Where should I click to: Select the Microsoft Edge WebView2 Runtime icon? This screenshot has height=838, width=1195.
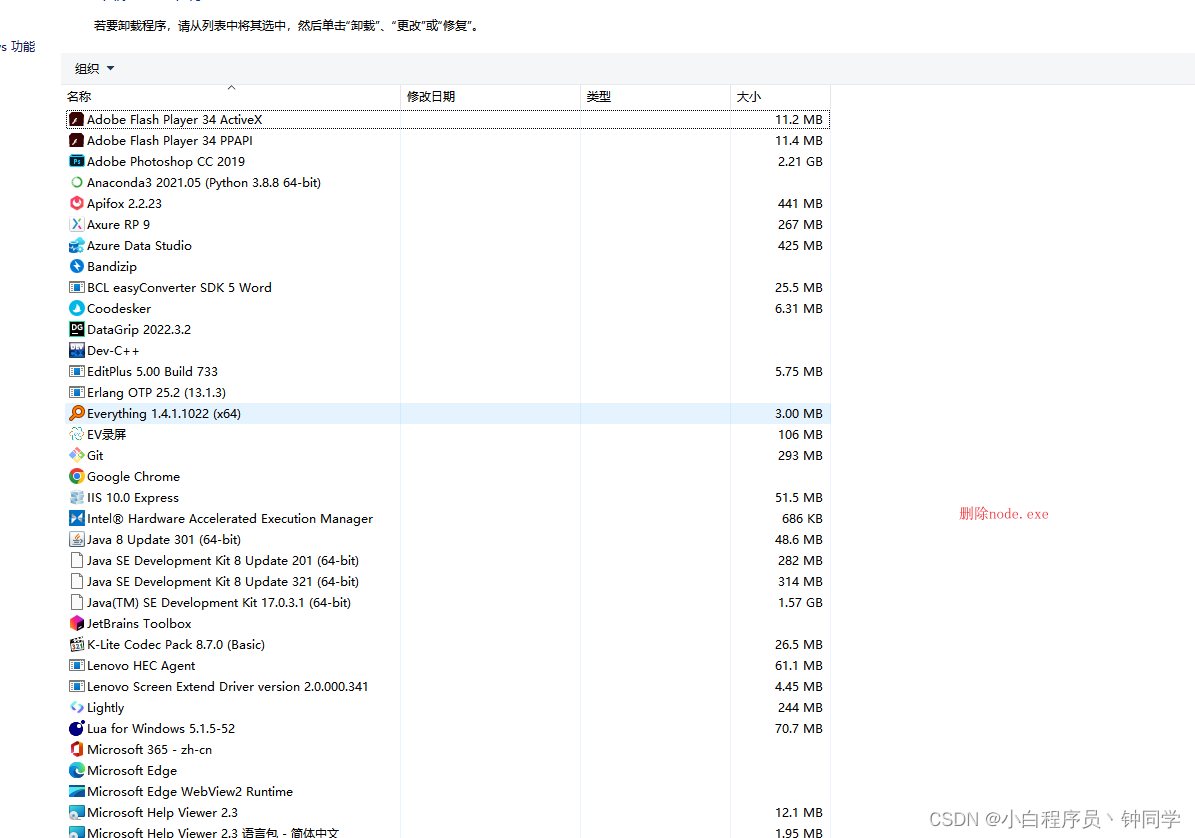tap(76, 792)
